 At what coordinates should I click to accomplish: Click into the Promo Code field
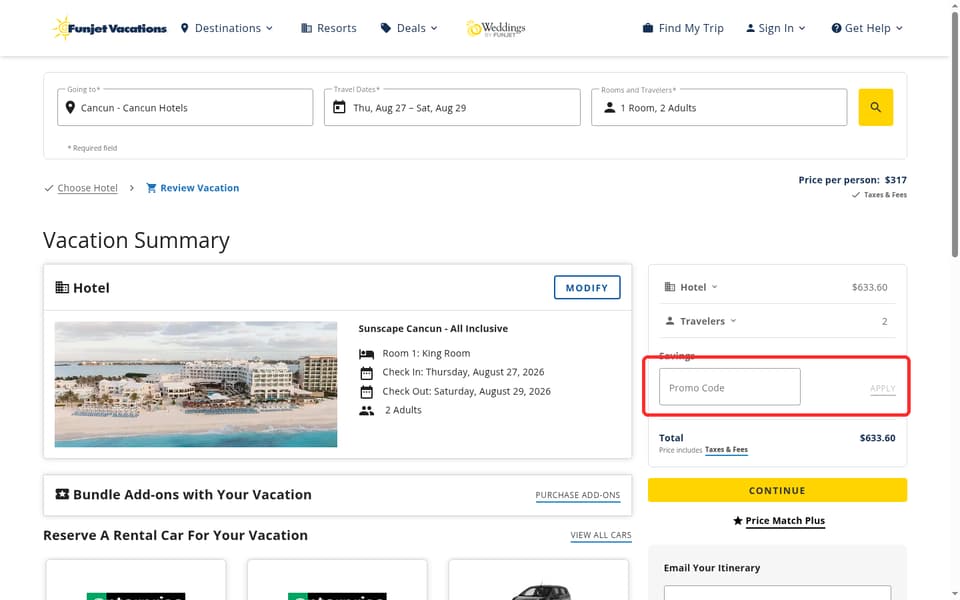click(x=729, y=387)
